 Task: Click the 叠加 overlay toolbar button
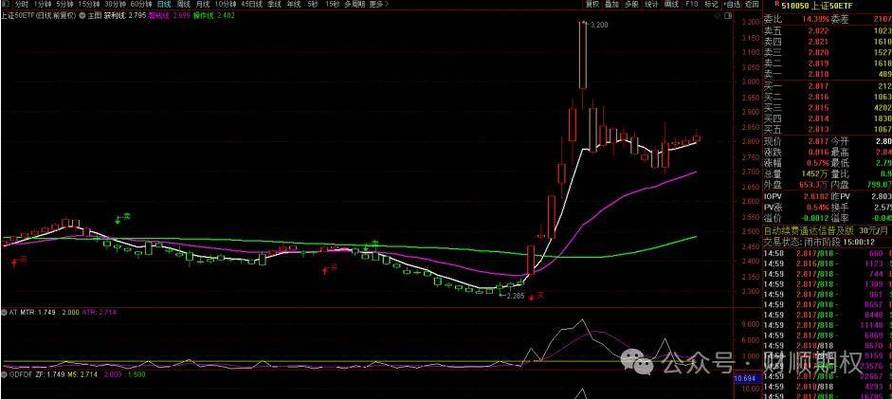point(612,4)
